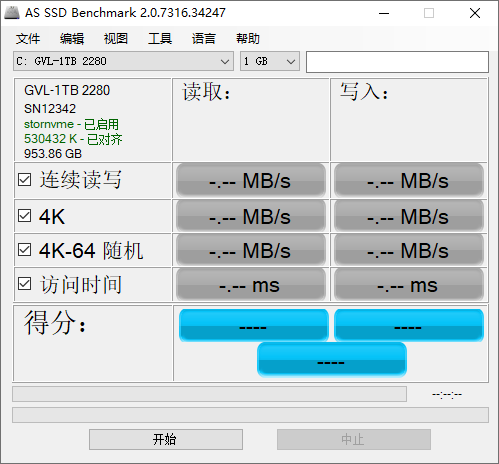
Task: Click the 写入: column header
Action: pos(364,92)
